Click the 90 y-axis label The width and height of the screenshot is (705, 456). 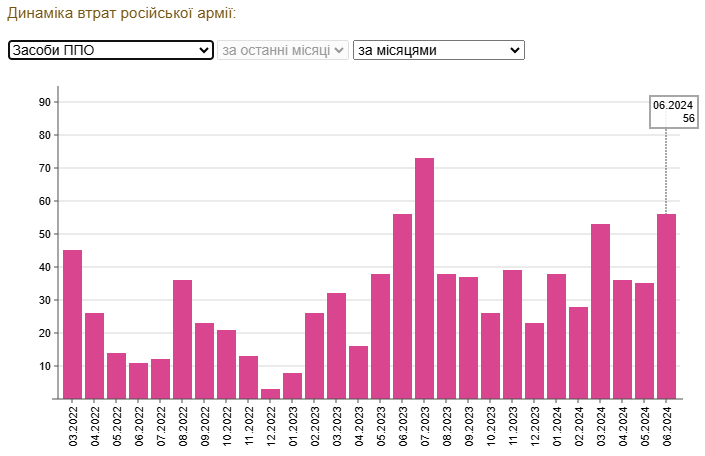(x=45, y=102)
